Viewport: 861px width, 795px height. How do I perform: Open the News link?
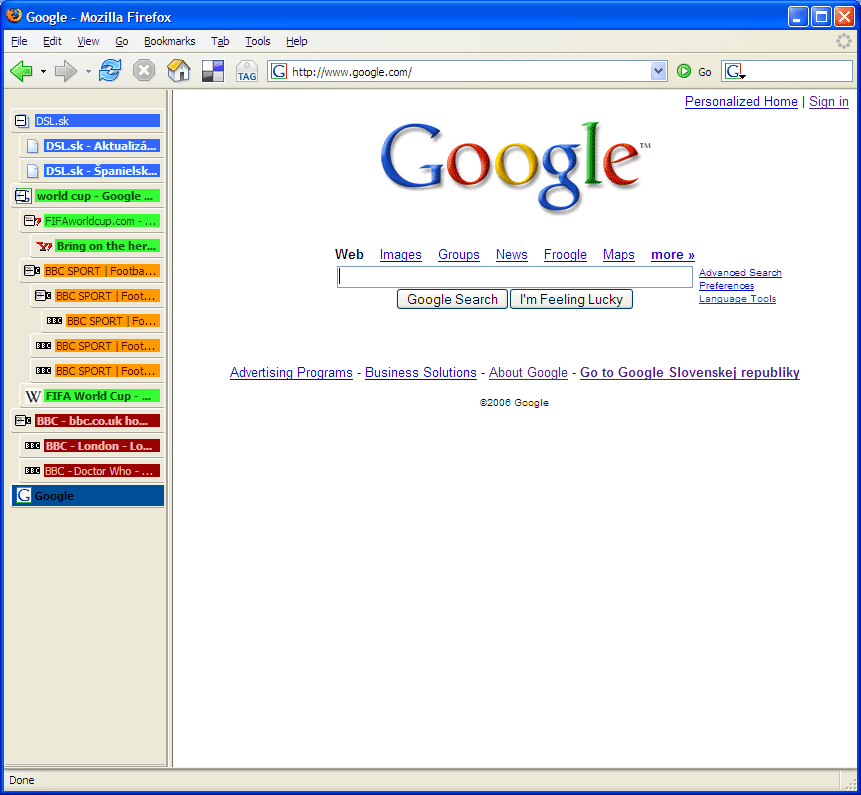coord(511,255)
